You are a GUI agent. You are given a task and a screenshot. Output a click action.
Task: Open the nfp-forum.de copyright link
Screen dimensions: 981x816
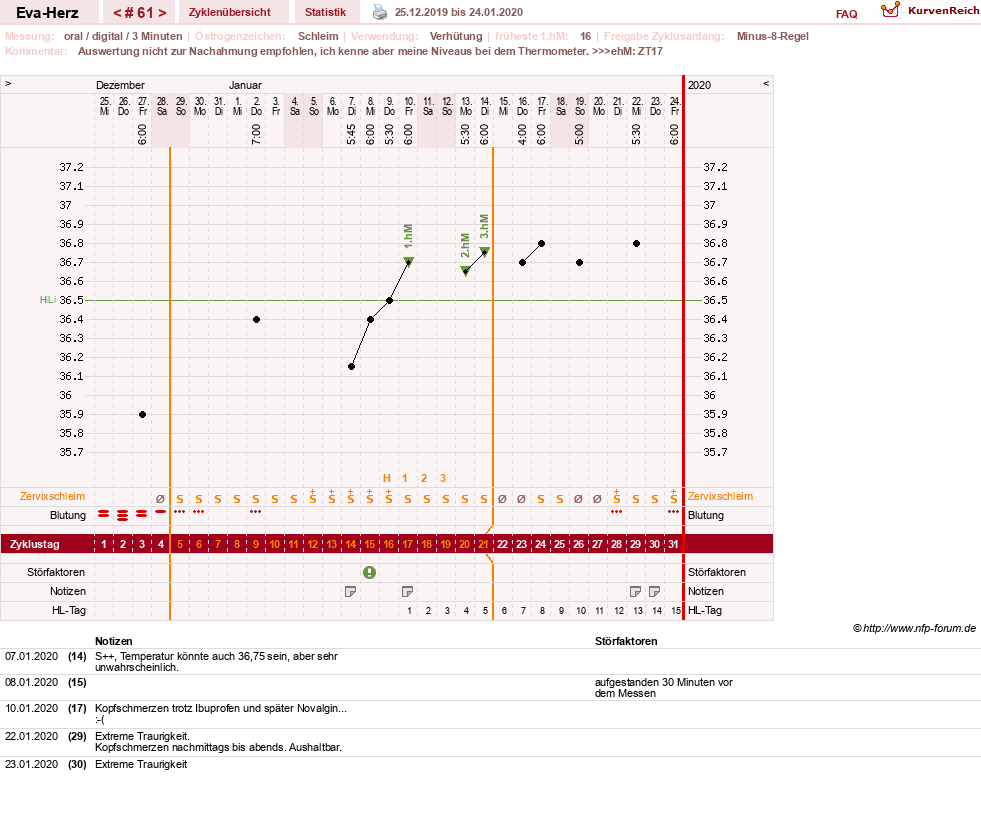pos(914,628)
